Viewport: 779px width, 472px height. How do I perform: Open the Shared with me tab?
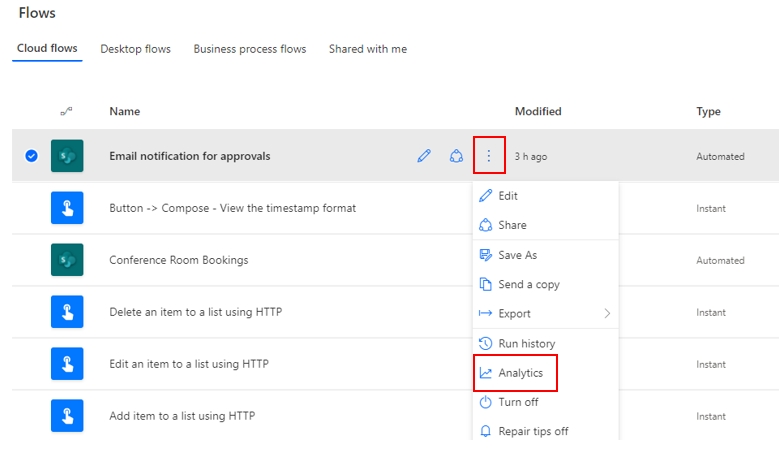point(368,49)
